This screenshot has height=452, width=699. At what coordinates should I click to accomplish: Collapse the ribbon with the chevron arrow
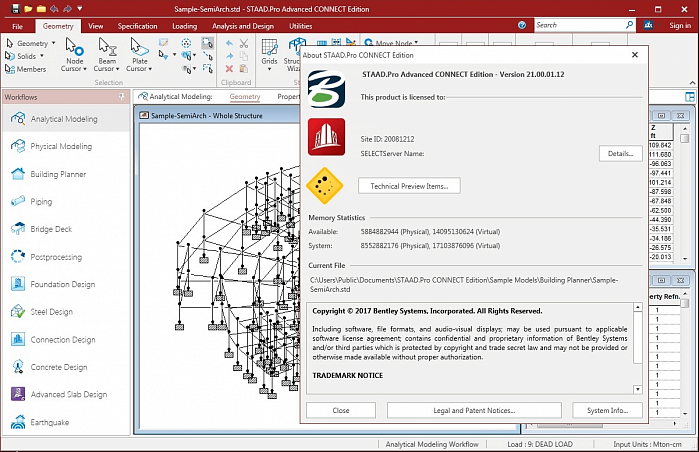(x=692, y=82)
